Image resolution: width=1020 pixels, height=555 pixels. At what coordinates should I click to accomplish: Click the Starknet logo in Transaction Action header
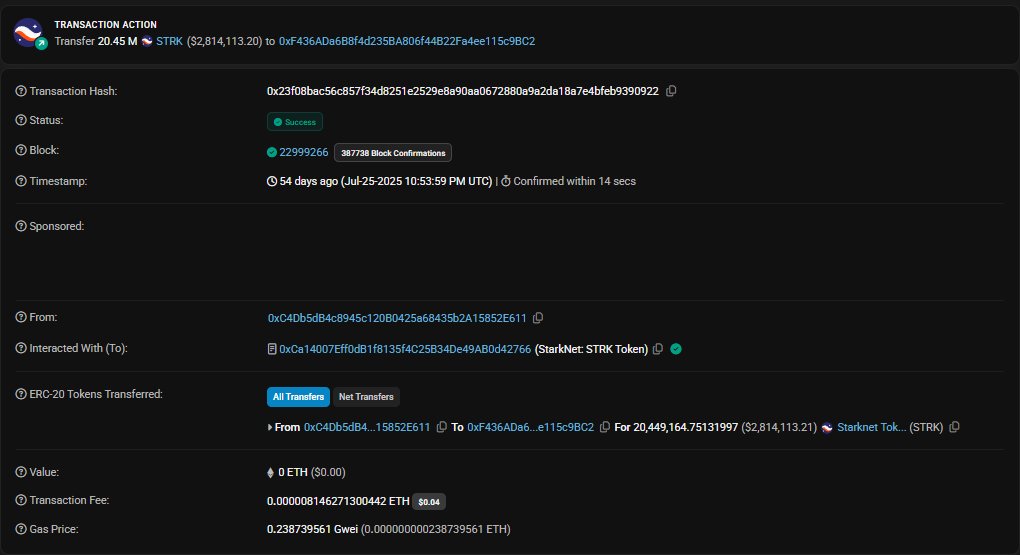(29, 33)
